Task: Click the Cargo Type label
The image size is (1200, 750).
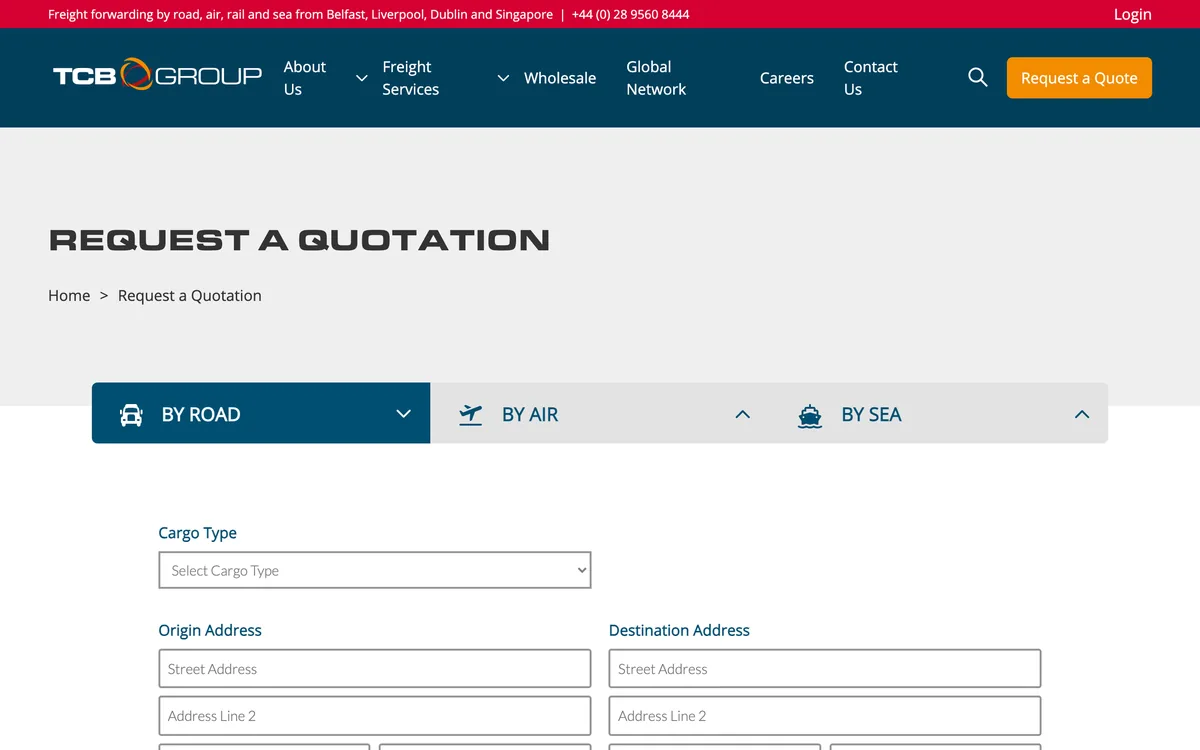Action: click(198, 533)
